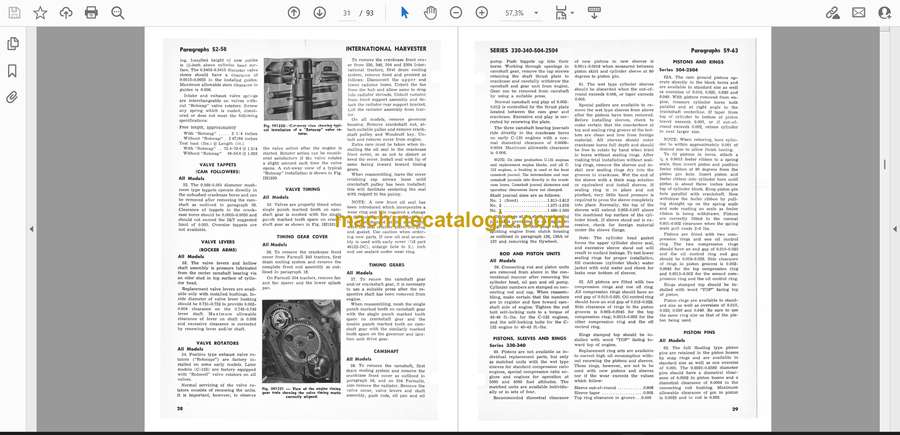Upload the file to cloud storage
900x435 pixels.
click(x=66, y=13)
